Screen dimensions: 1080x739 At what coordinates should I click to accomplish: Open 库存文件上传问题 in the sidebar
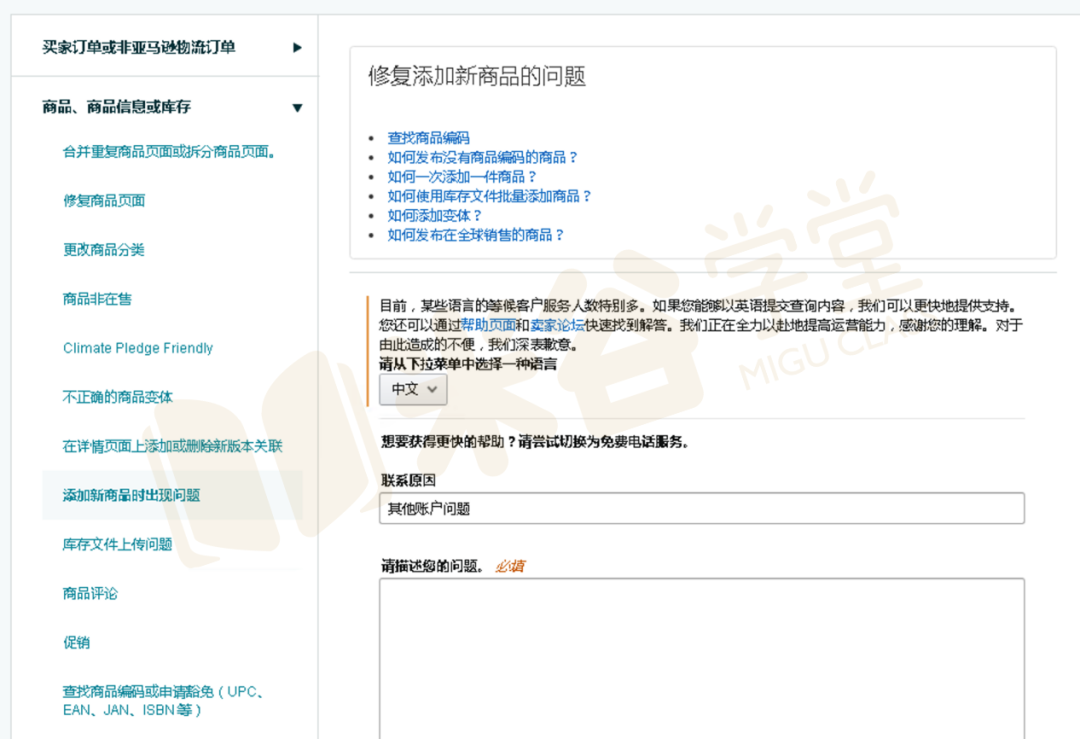(x=118, y=544)
